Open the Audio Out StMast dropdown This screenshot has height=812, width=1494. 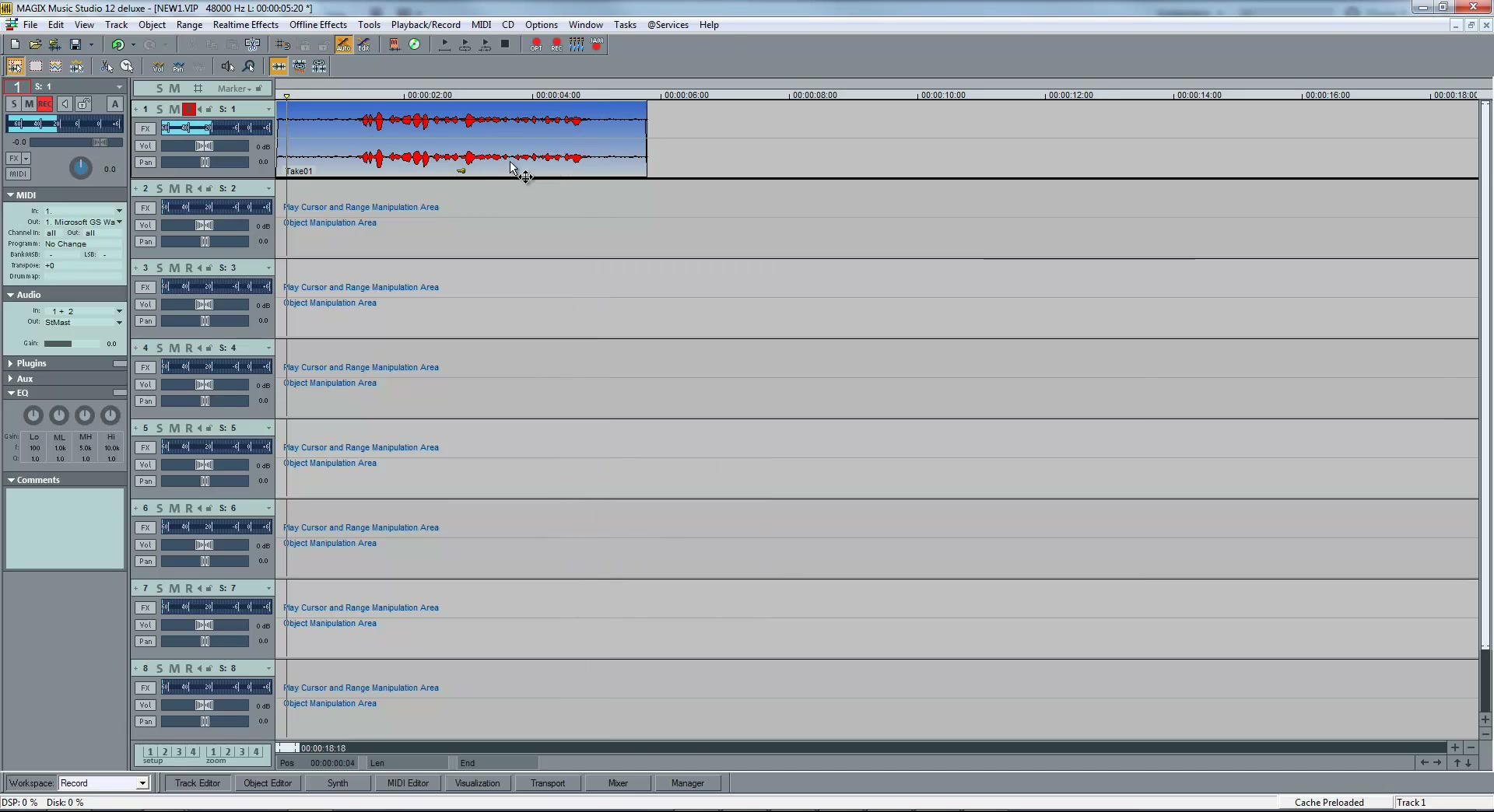[119, 322]
